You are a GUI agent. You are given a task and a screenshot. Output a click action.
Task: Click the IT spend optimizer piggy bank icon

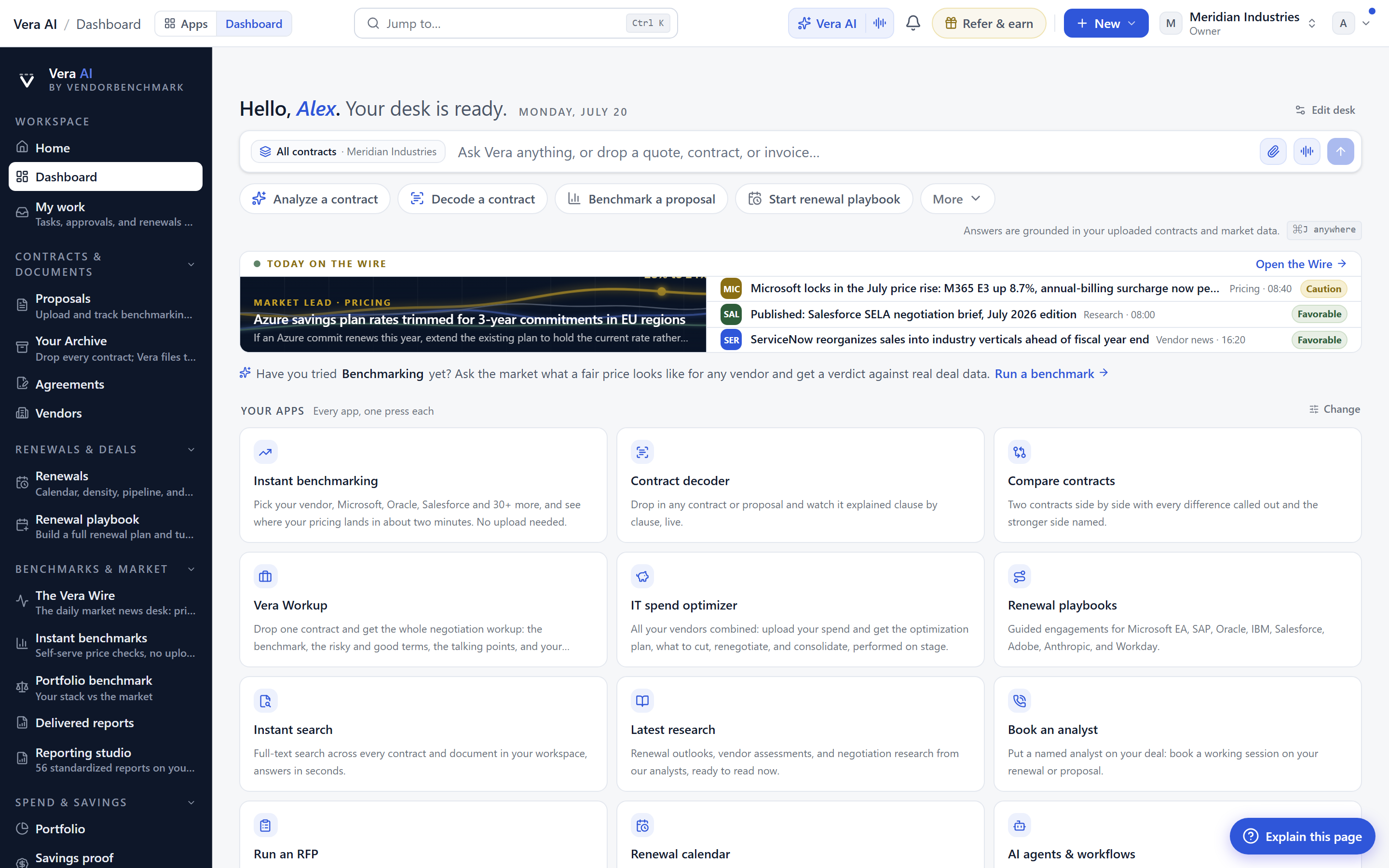(x=642, y=576)
